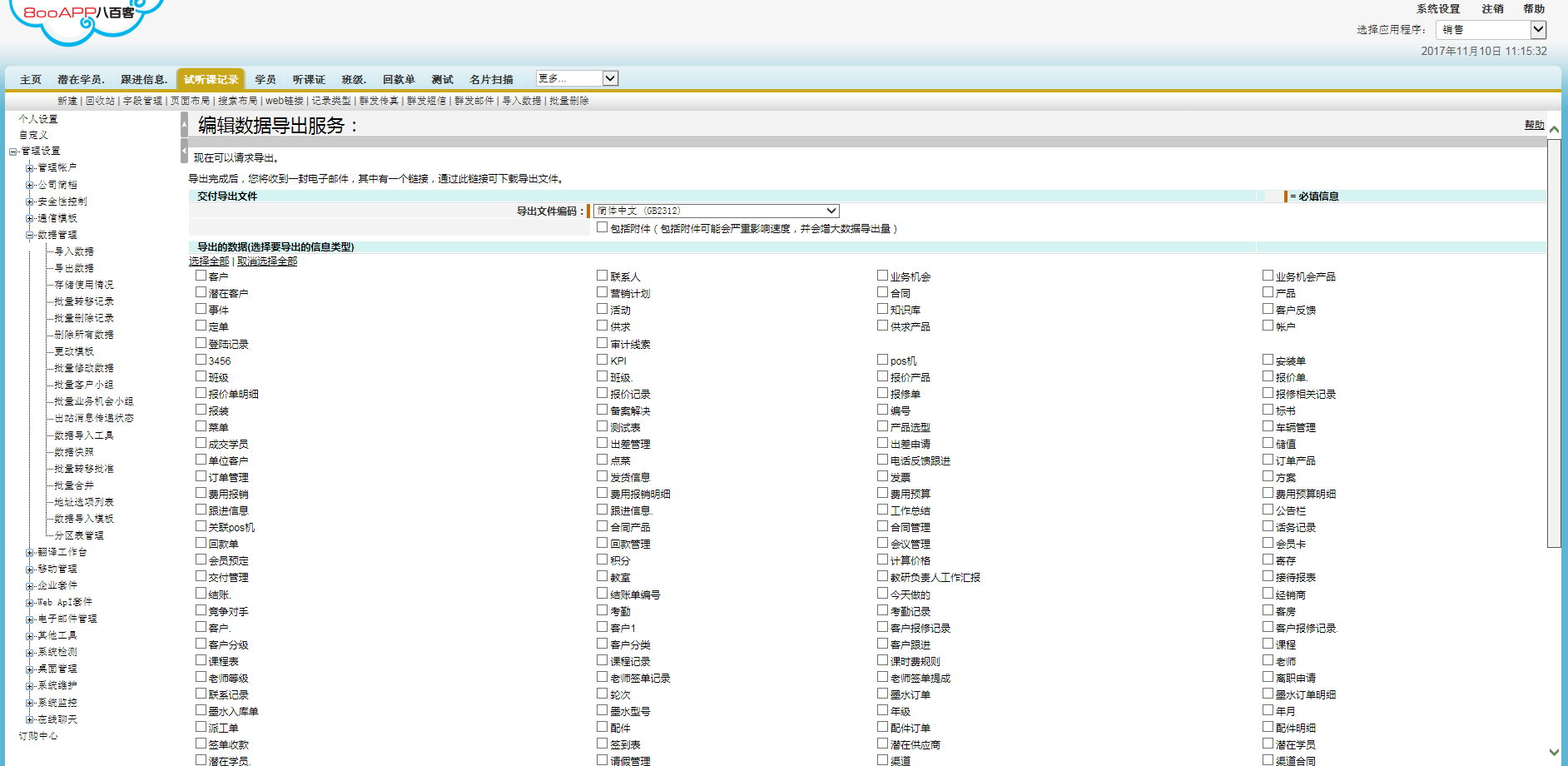Expand the 通信模板 tree node
The height and width of the screenshot is (766, 1568).
pyautogui.click(x=30, y=218)
